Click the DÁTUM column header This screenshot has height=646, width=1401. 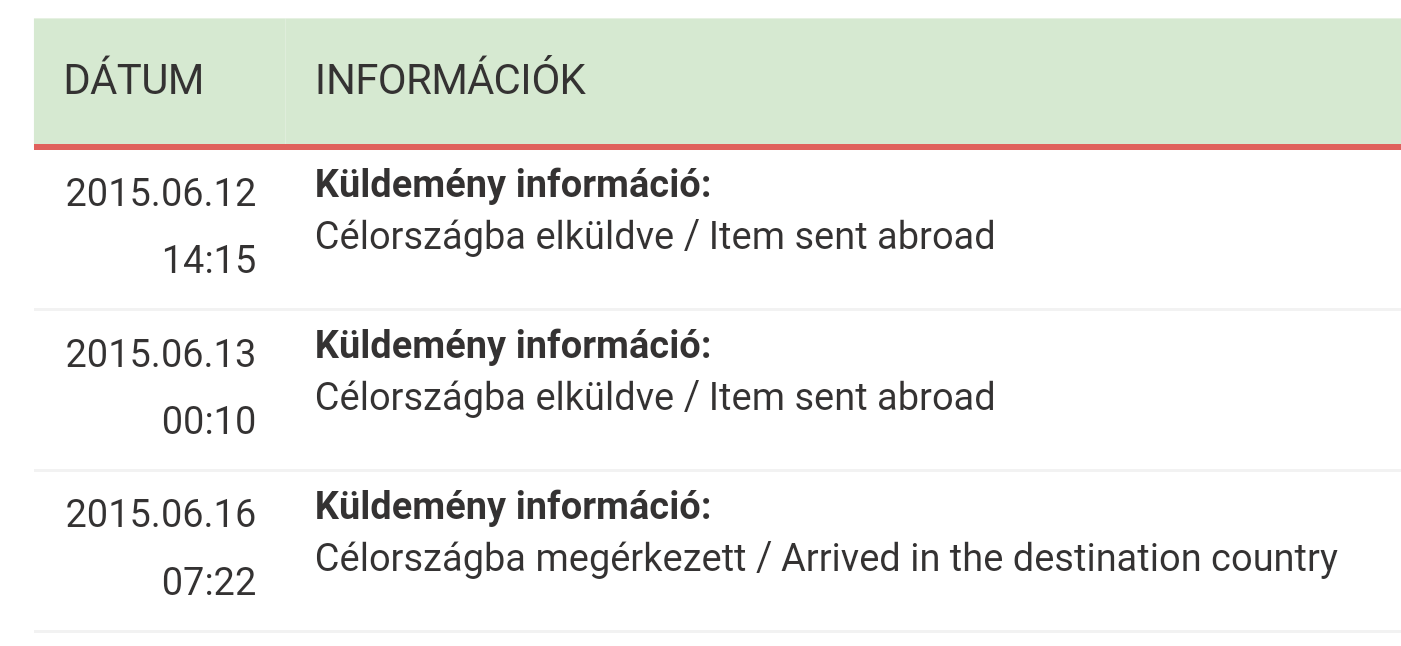tap(133, 80)
